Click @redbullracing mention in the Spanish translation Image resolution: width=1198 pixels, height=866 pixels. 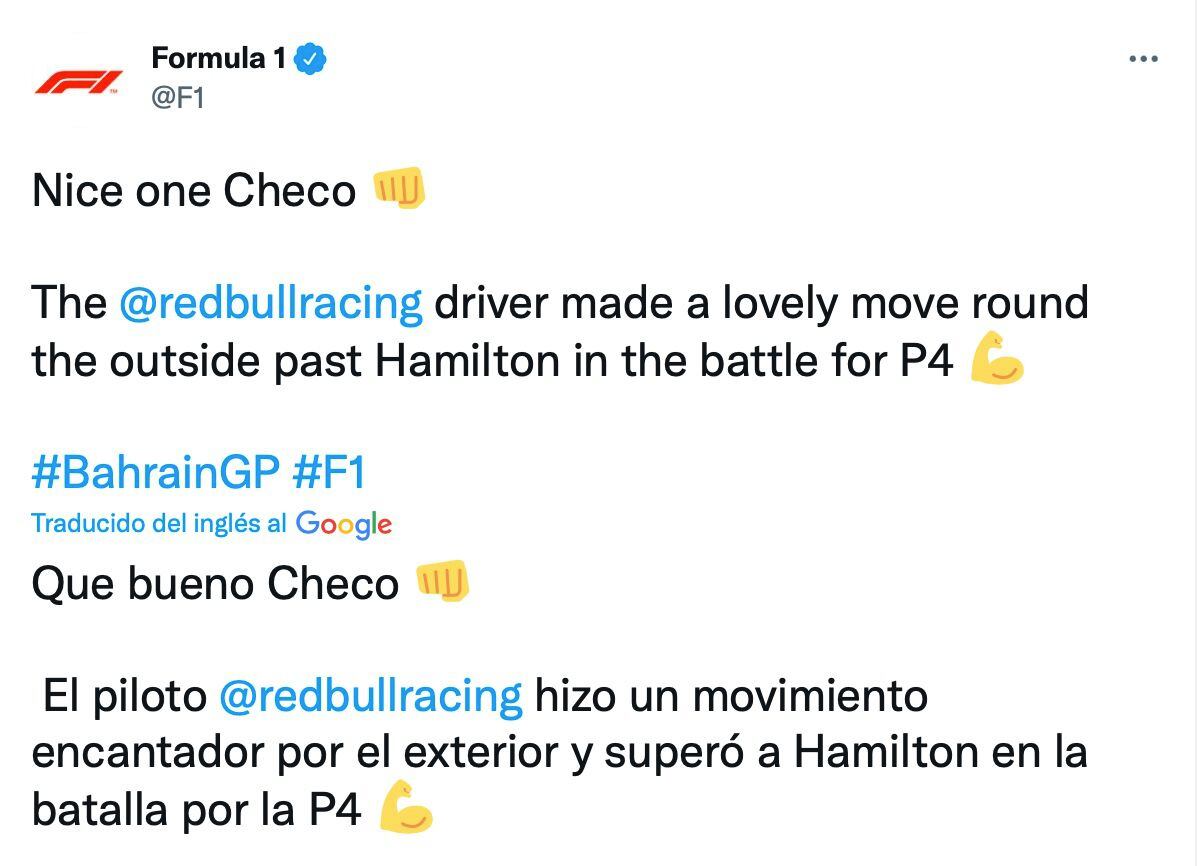370,695
